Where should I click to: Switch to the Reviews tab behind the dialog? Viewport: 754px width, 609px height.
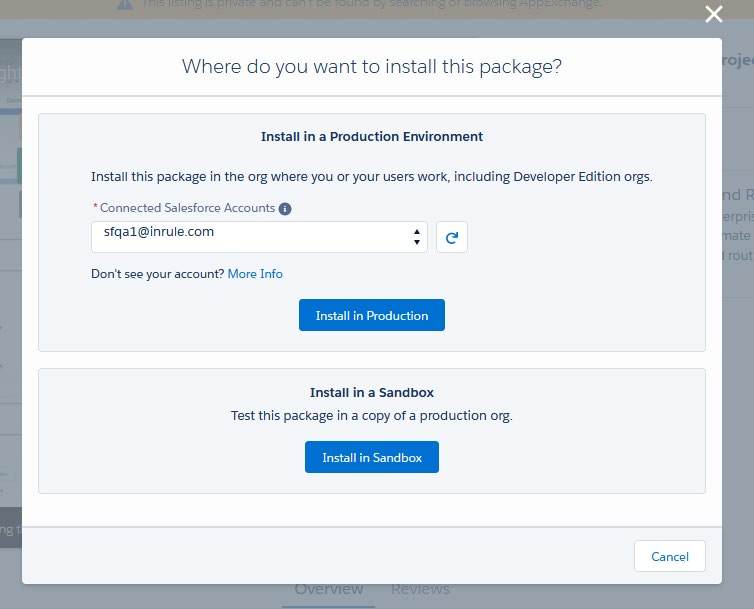pyautogui.click(x=420, y=589)
